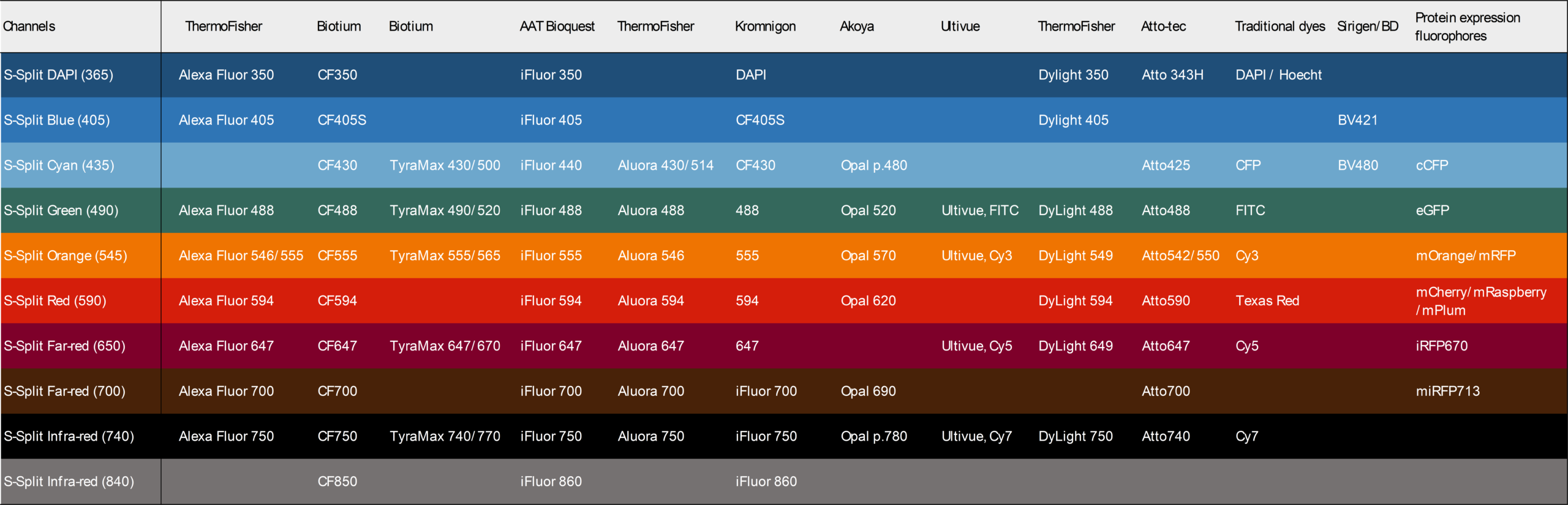This screenshot has height=505, width=1568.
Task: Select the AAT Bioquest column header
Action: click(557, 26)
